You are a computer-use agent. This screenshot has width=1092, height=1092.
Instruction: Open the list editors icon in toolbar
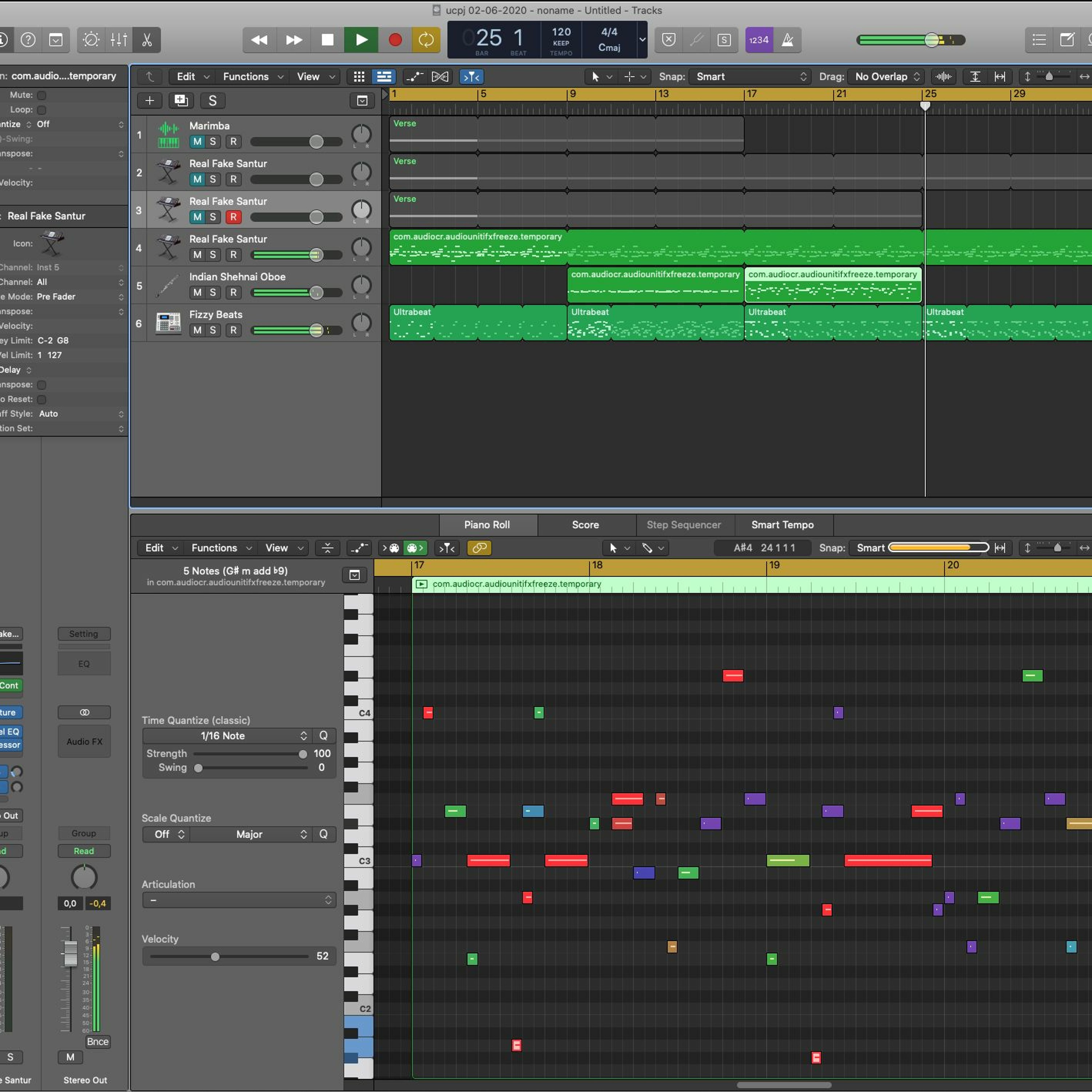(x=1039, y=40)
